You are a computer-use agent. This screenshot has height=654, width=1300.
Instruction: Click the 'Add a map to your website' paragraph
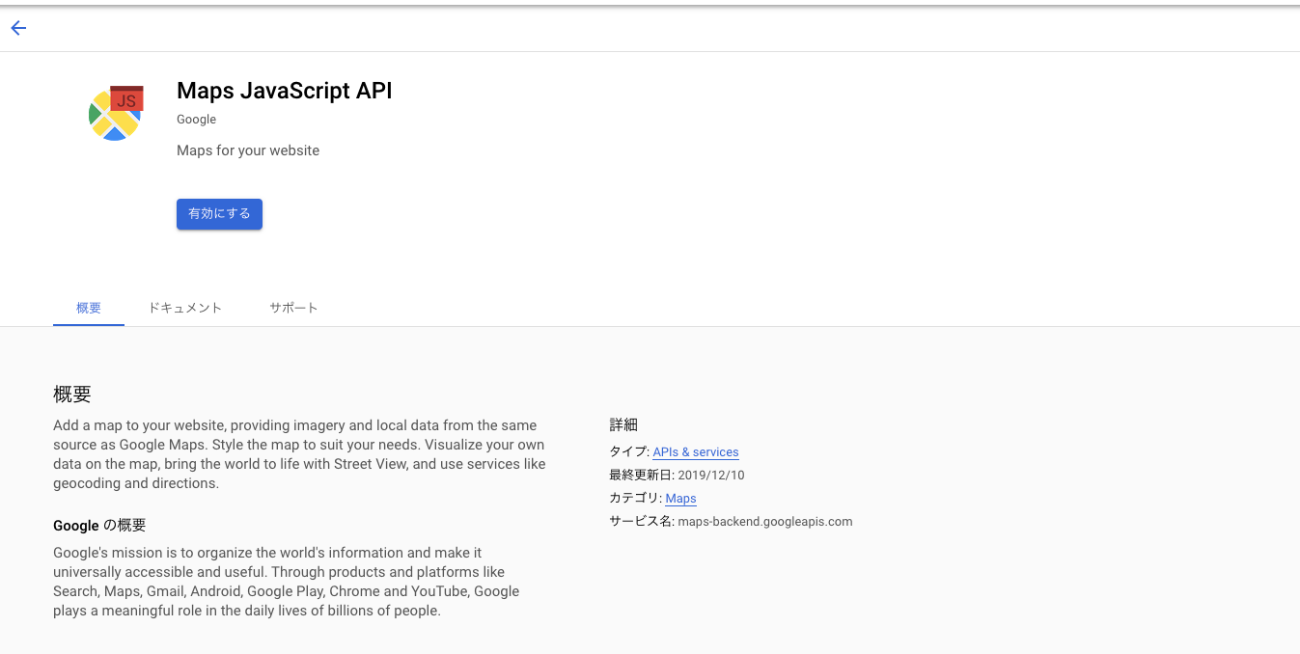click(x=300, y=454)
